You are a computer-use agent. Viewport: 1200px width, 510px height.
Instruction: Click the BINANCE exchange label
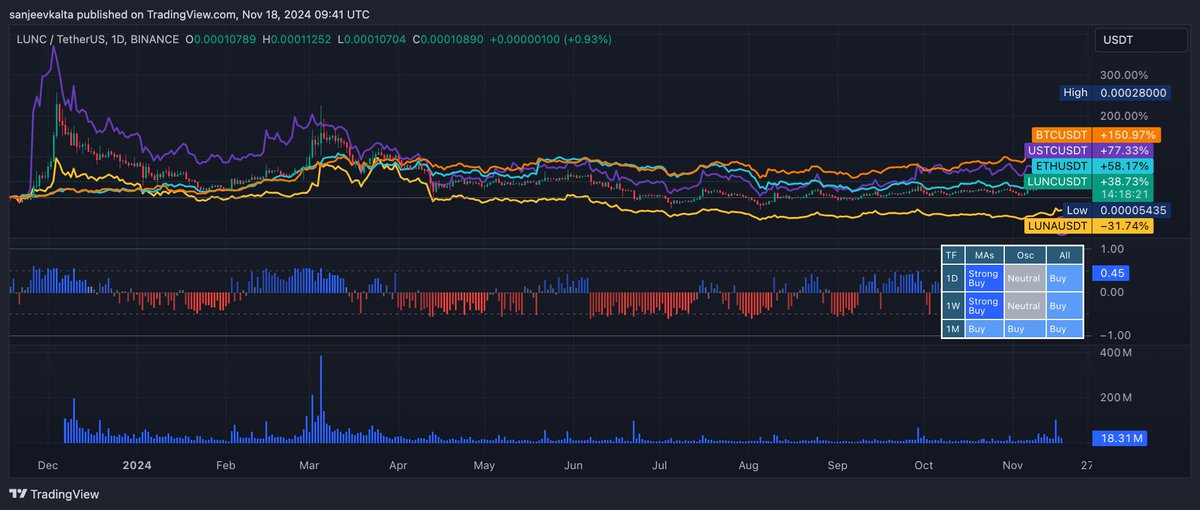click(155, 39)
